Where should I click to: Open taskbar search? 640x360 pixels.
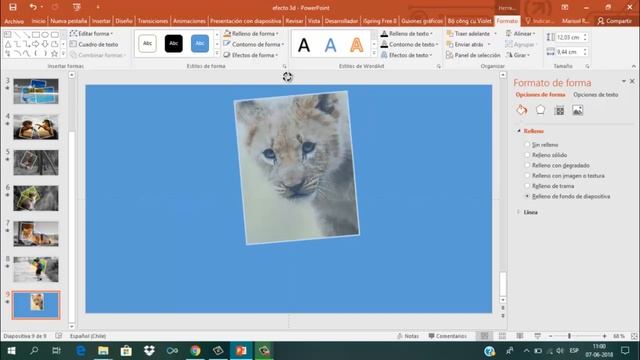34,351
